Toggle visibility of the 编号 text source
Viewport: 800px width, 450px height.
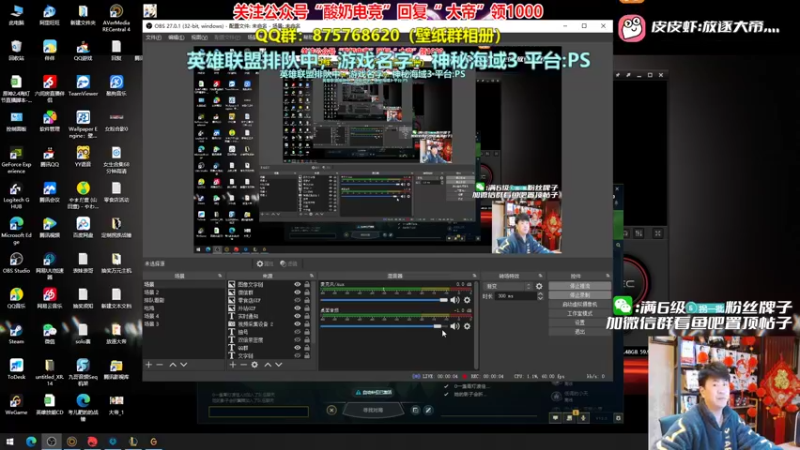[297, 332]
